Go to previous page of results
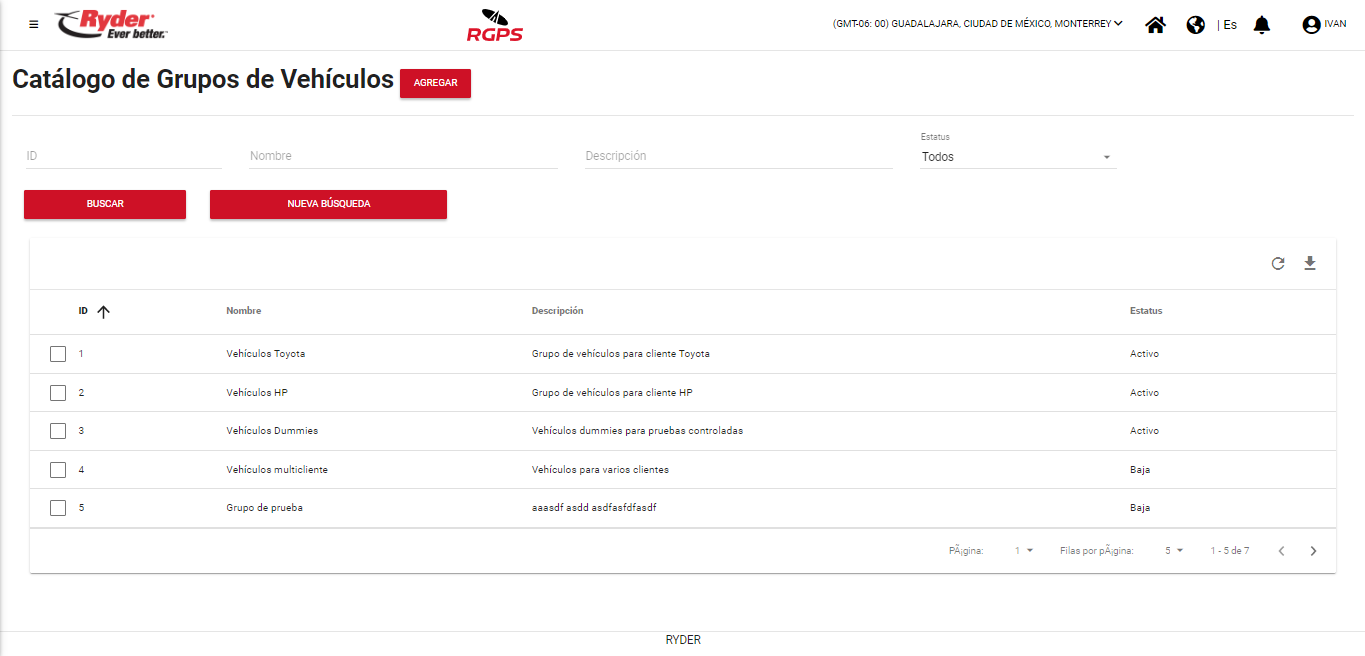This screenshot has height=656, width=1365. [1281, 551]
